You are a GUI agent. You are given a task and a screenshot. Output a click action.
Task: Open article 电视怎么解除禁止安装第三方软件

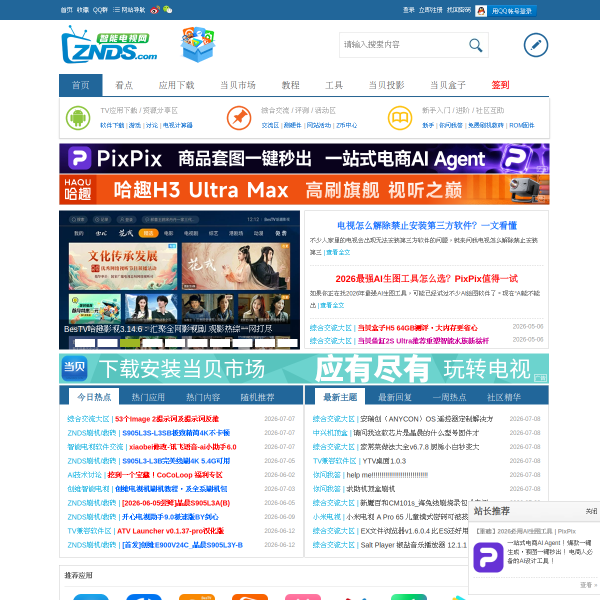tap(427, 225)
